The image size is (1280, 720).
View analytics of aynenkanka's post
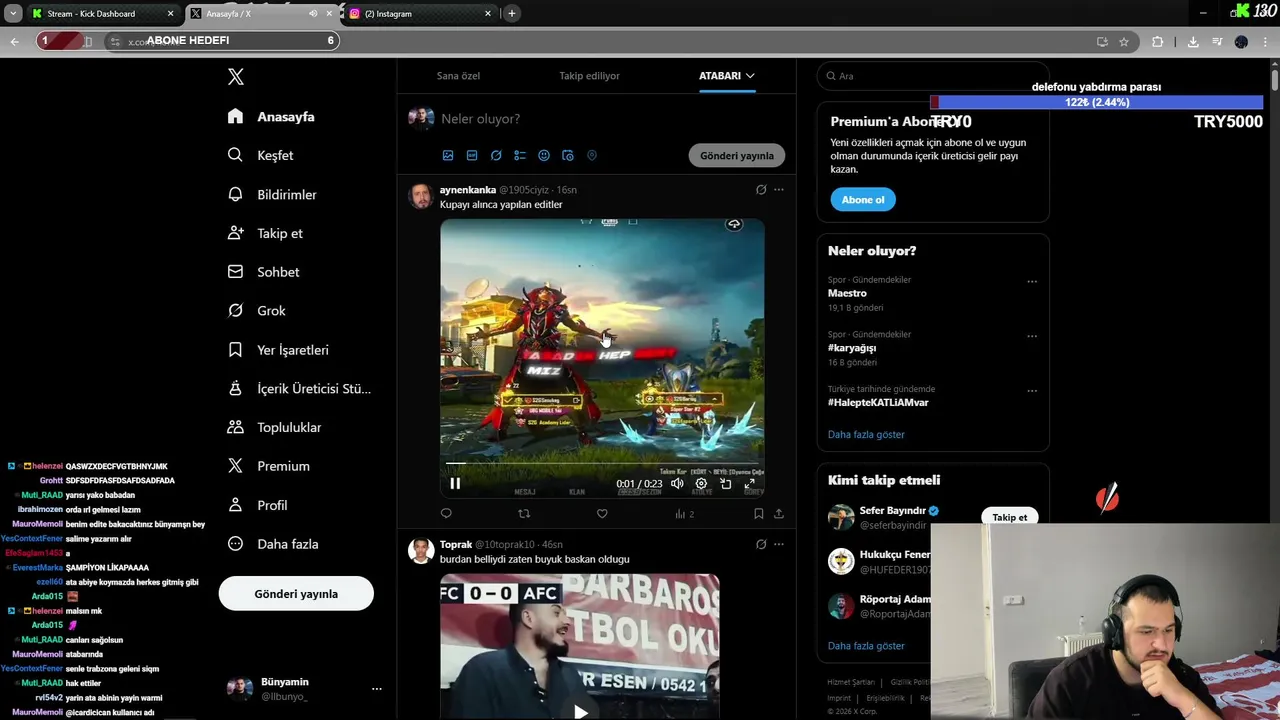(x=684, y=513)
